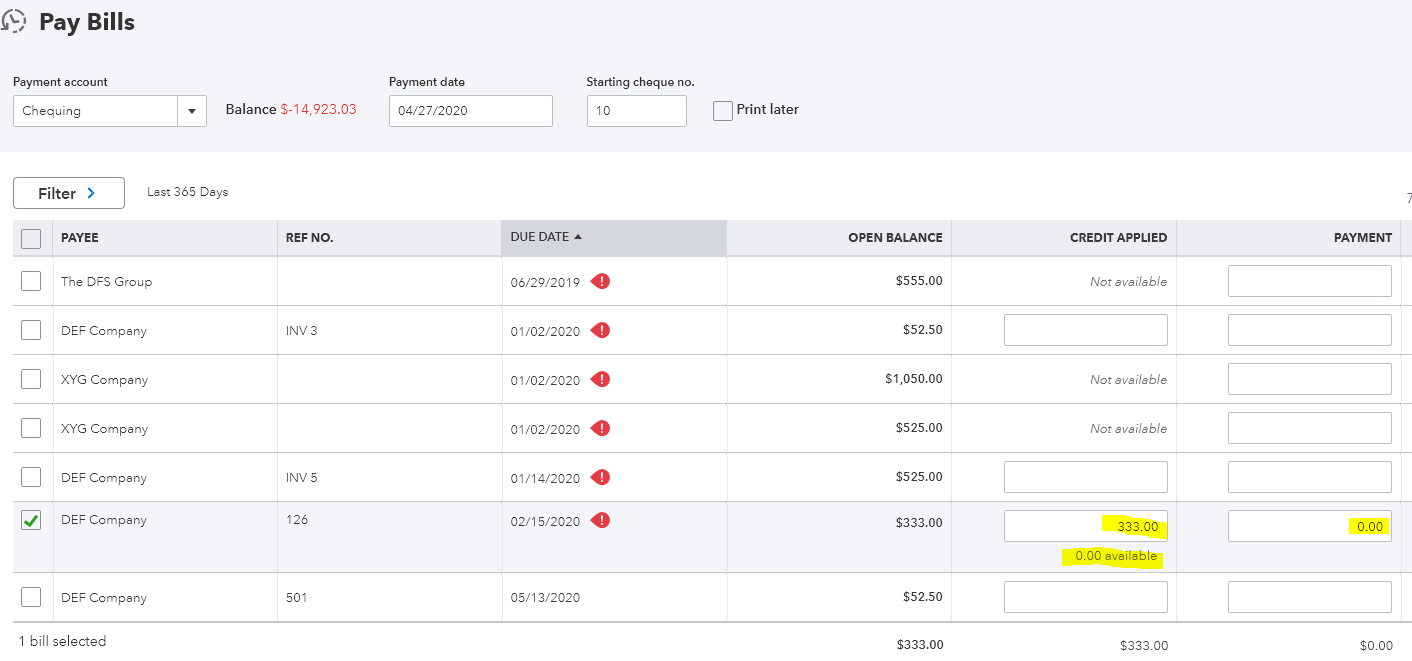Click overdue icon on $525.00 XYG Company bill
Viewport: 1412px width, 661px height.
pyautogui.click(x=600, y=428)
